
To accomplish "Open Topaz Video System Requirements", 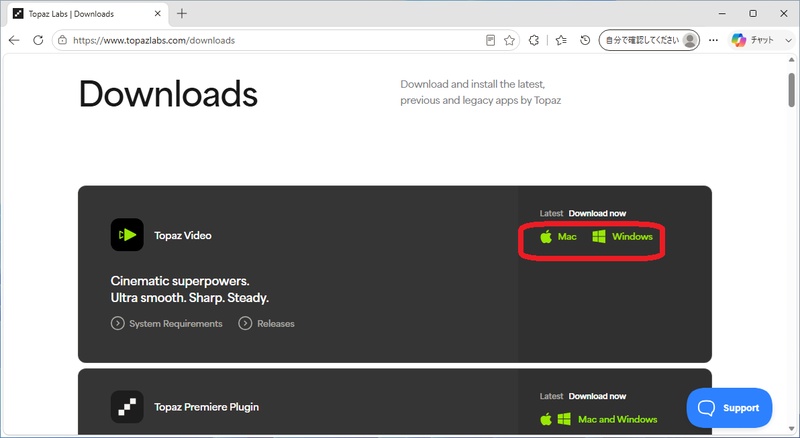I will pos(176,324).
